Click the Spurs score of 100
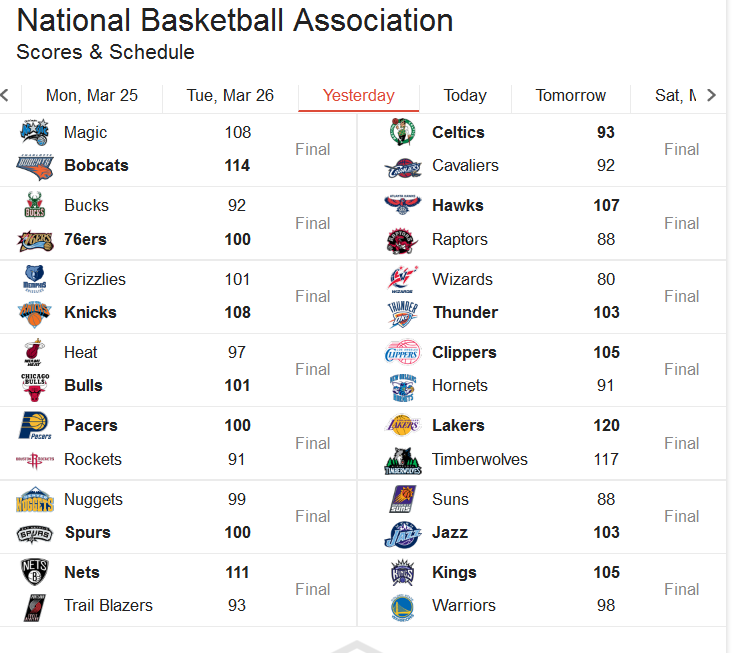Screen dimensions: 735x653 [x=237, y=532]
